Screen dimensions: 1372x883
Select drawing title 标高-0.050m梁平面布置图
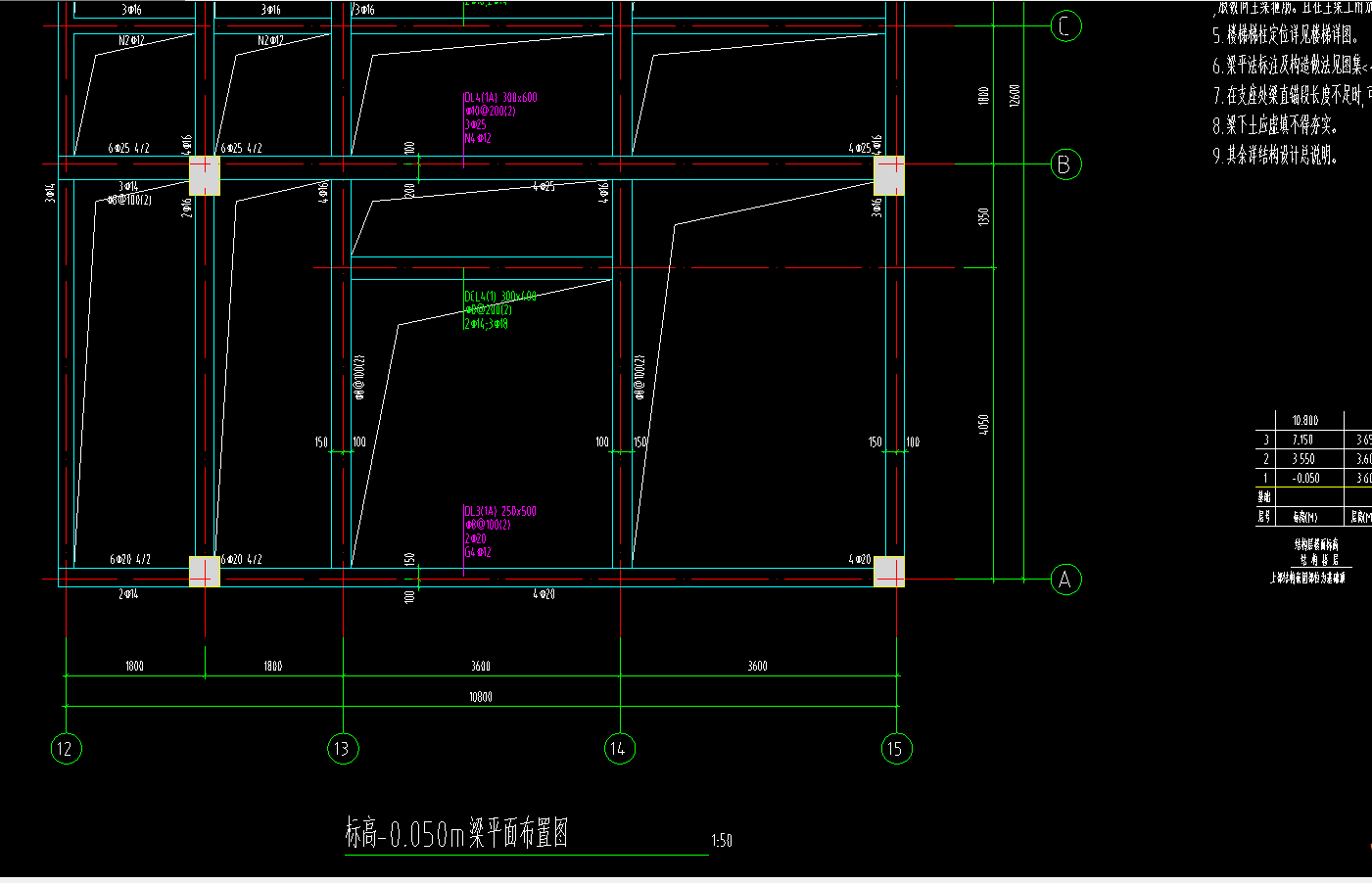456,834
